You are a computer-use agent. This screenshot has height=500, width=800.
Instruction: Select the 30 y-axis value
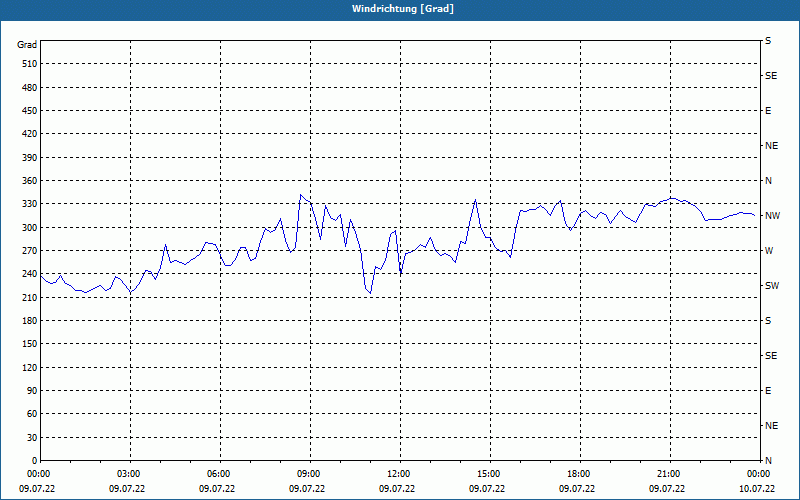pyautogui.click(x=32, y=438)
